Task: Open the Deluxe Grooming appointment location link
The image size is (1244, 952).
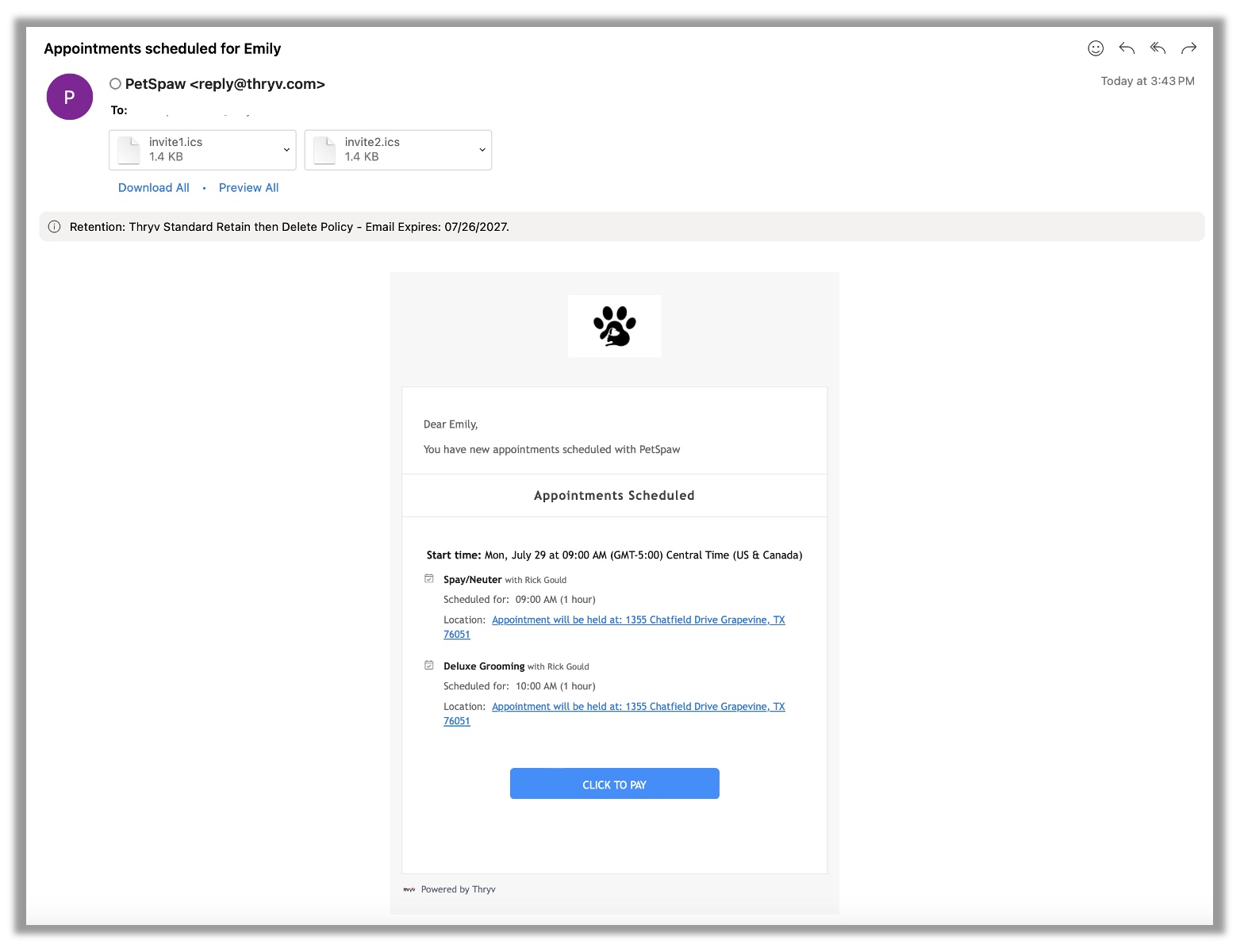Action: tap(638, 707)
